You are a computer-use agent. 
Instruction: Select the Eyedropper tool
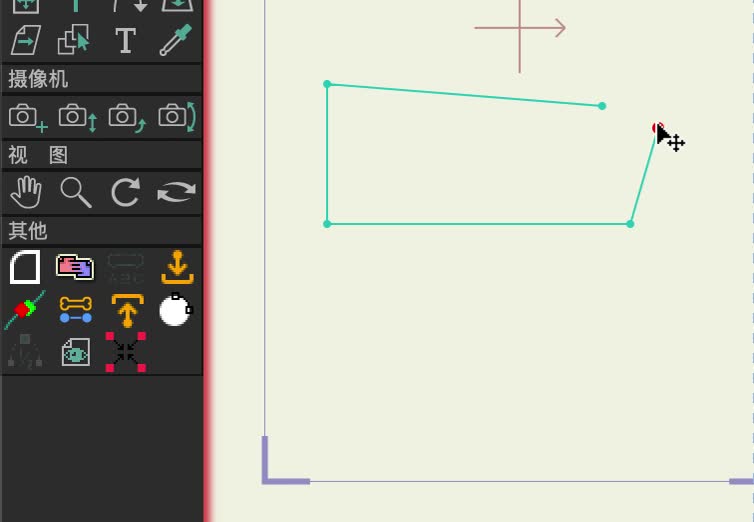pyautogui.click(x=176, y=40)
